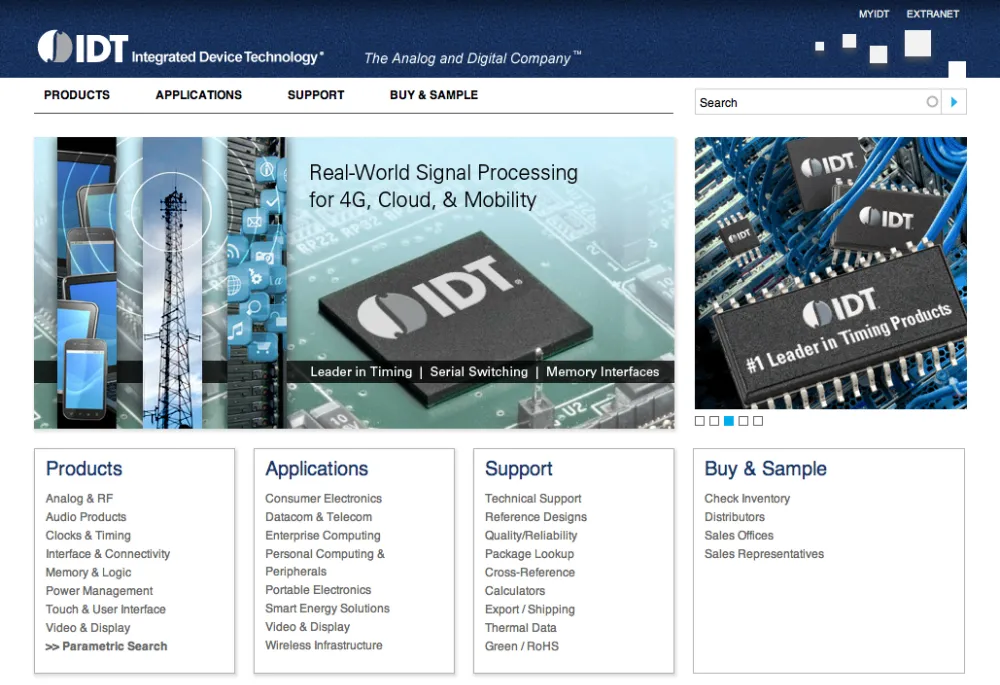Open the Check Inventory link
The height and width of the screenshot is (685, 1000).
coord(747,499)
